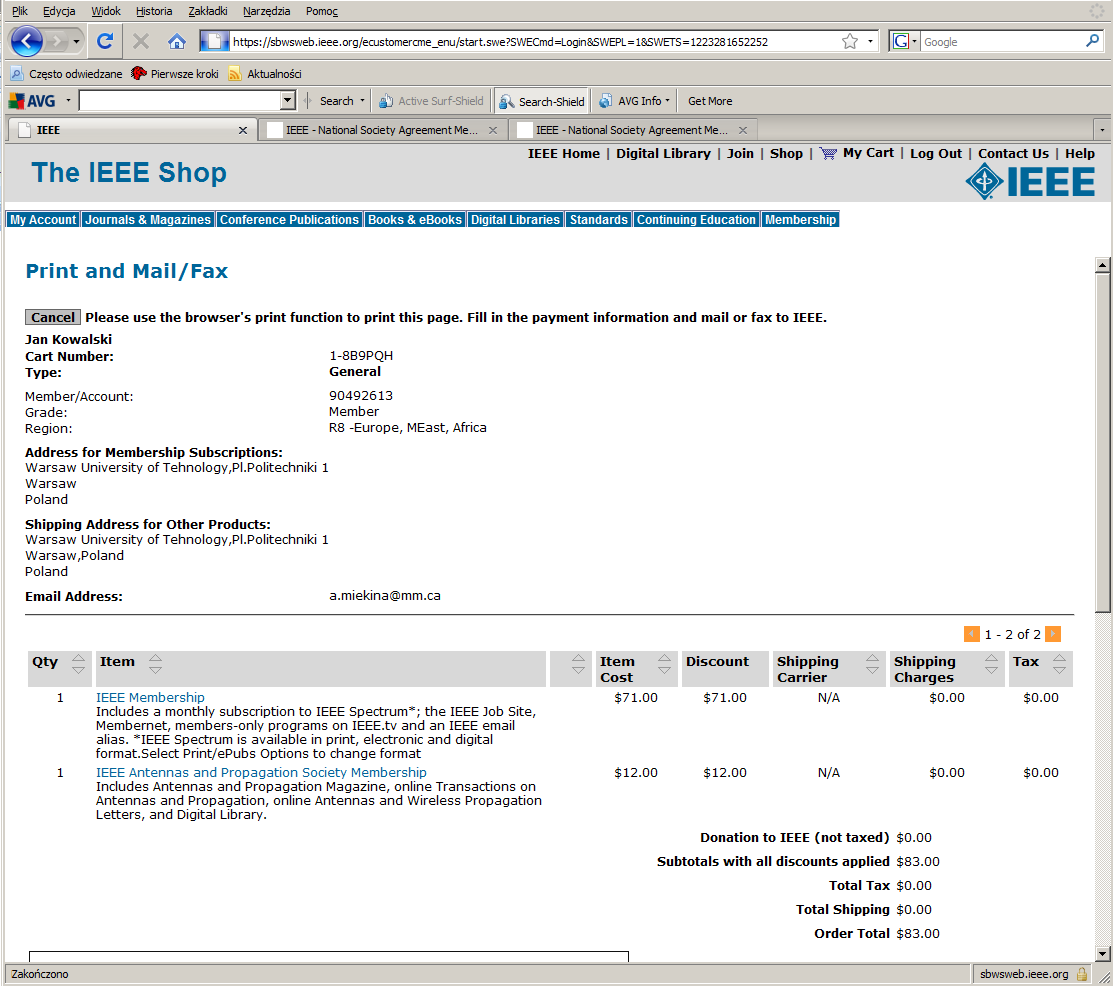1113x986 pixels.
Task: Sort by Shipping Carrier column arrows
Action: [872, 663]
